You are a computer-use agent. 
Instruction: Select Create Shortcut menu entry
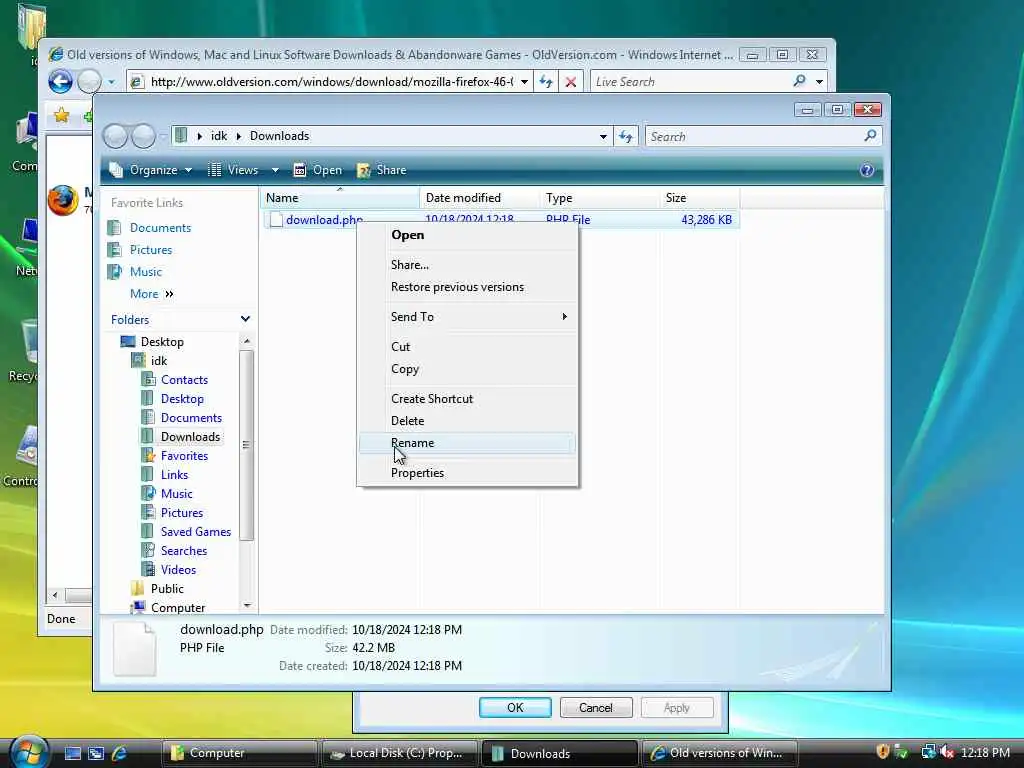pyautogui.click(x=466, y=398)
